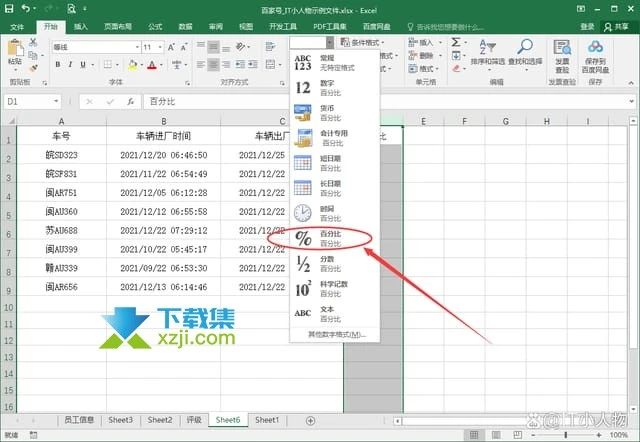Viewport: 640px width, 442px height.
Task: Toggle align text left
Action: (201, 64)
